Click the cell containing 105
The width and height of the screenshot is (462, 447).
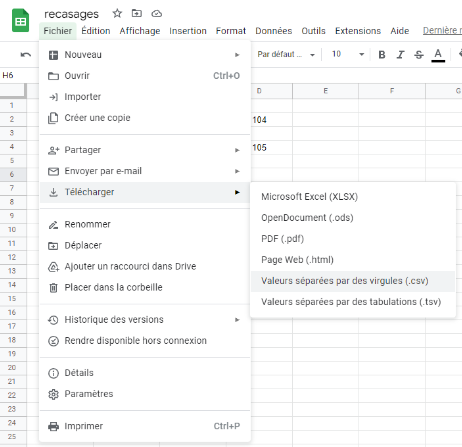coord(271,147)
